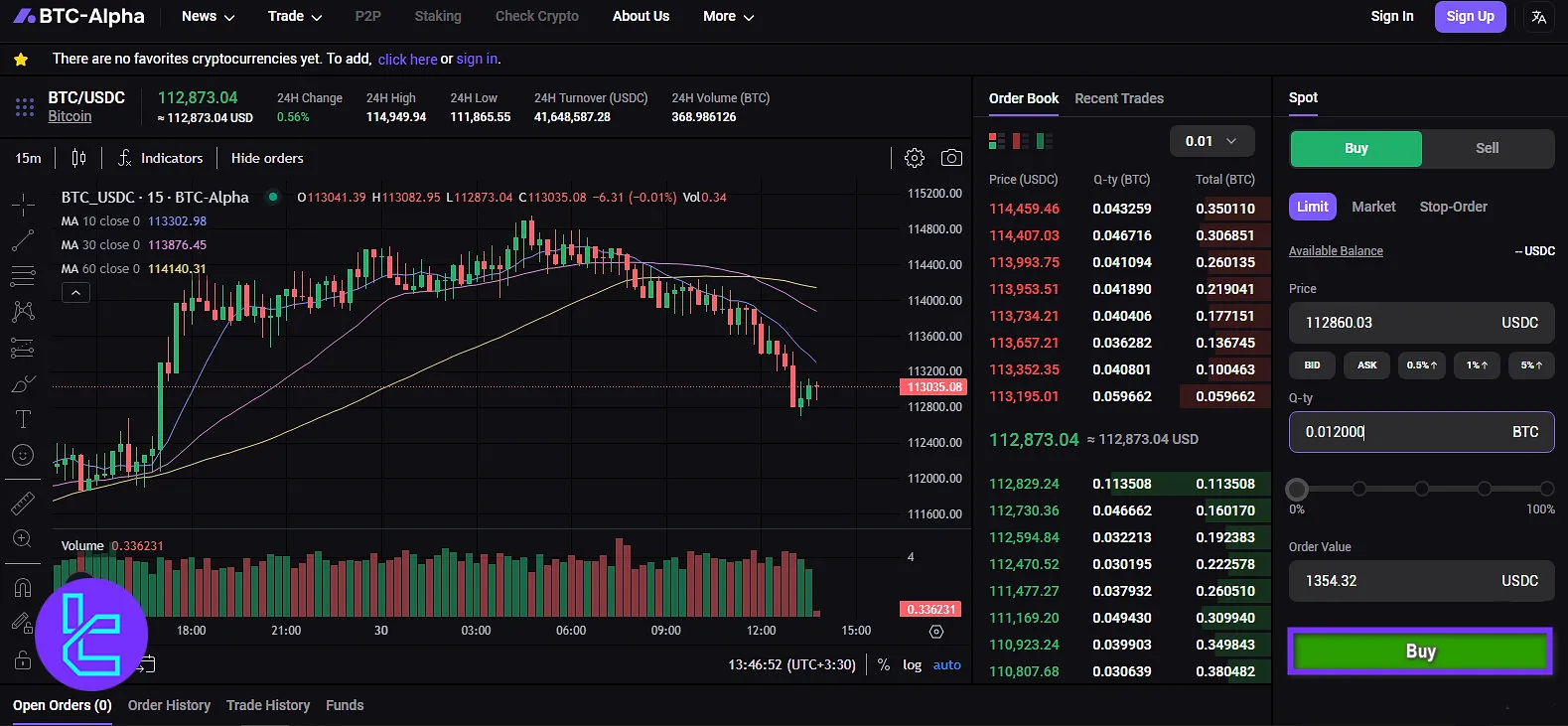Click the Q-ty BTC input field
This screenshot has width=1568, height=726.
(x=1421, y=432)
